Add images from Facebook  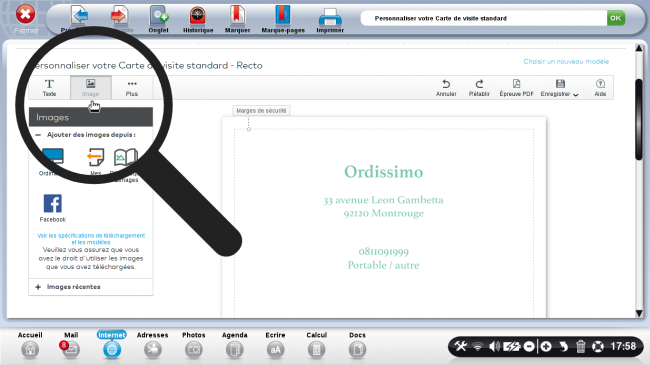(x=53, y=207)
